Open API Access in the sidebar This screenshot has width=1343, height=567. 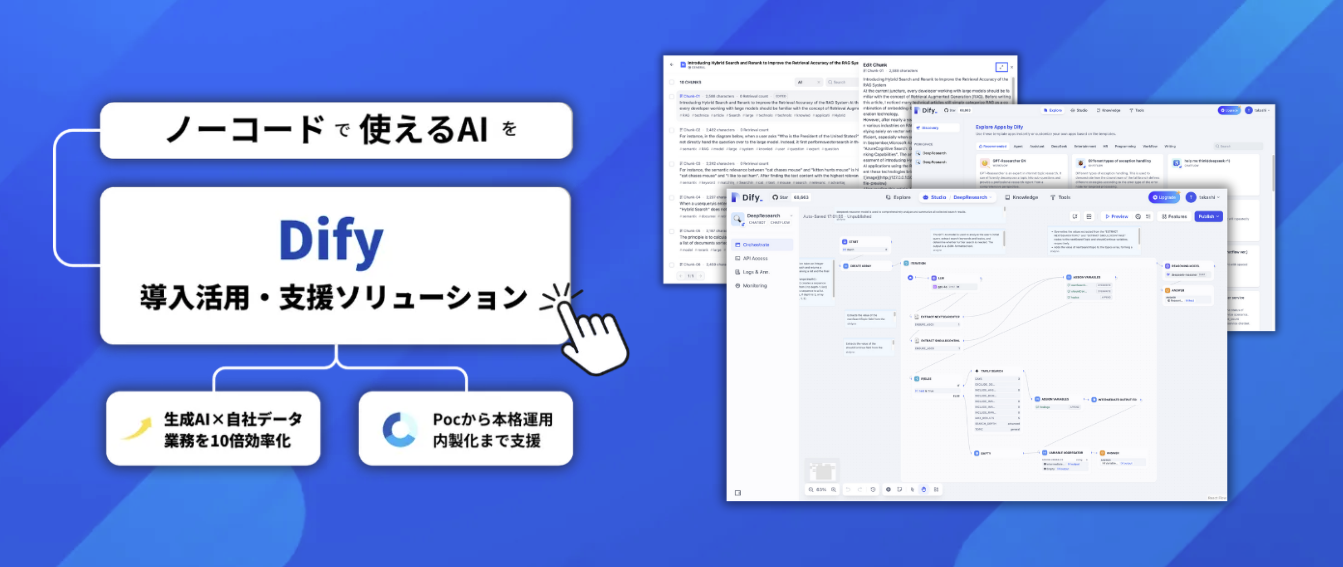point(754,258)
